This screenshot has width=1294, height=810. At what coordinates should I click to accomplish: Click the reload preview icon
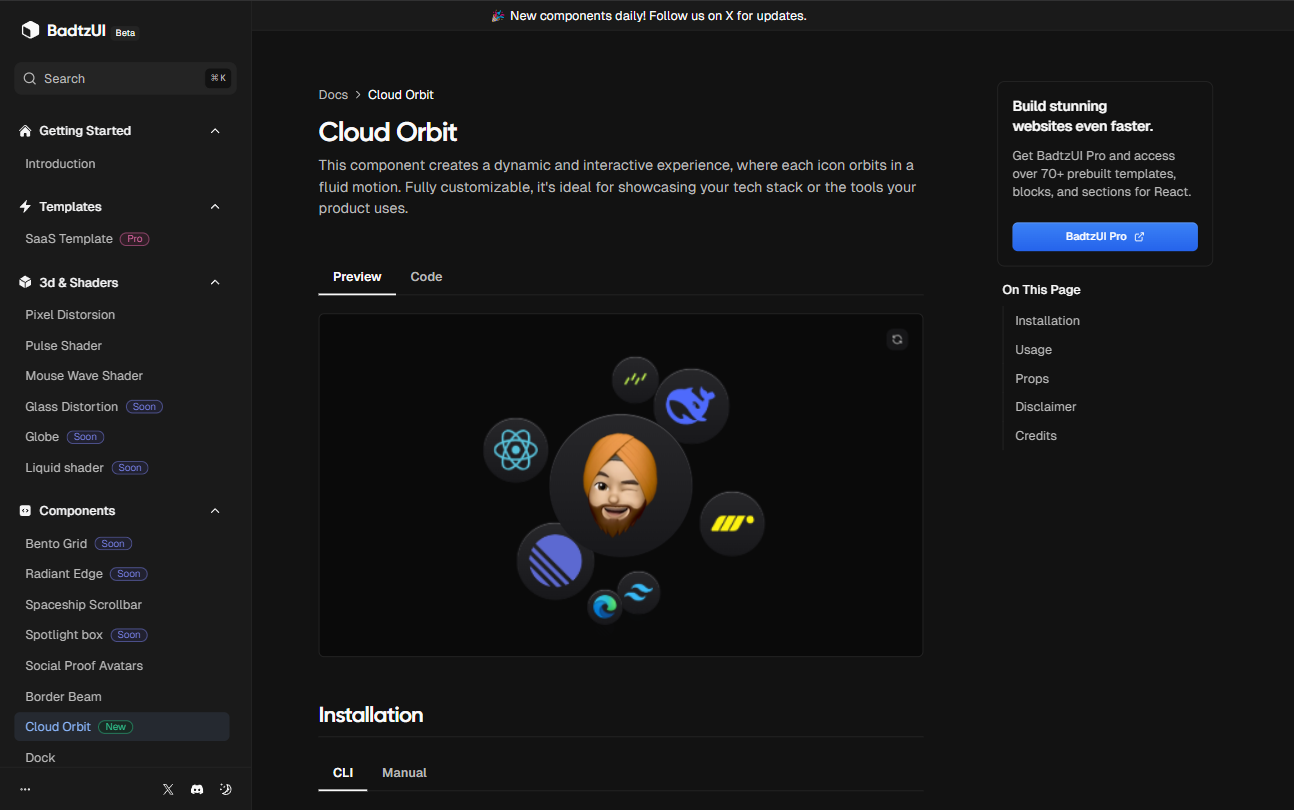pyautogui.click(x=897, y=339)
